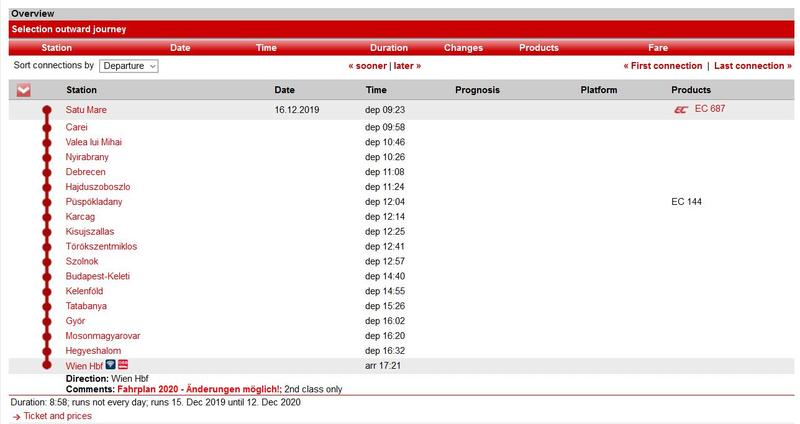Open Ticket and prices link

tap(57, 416)
